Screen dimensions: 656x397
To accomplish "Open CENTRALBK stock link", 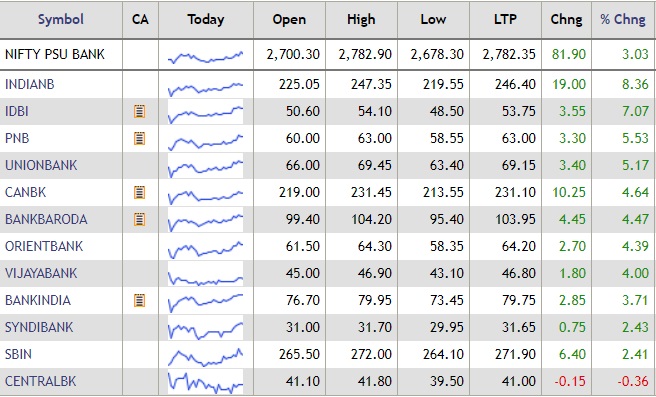I will pos(41,382).
